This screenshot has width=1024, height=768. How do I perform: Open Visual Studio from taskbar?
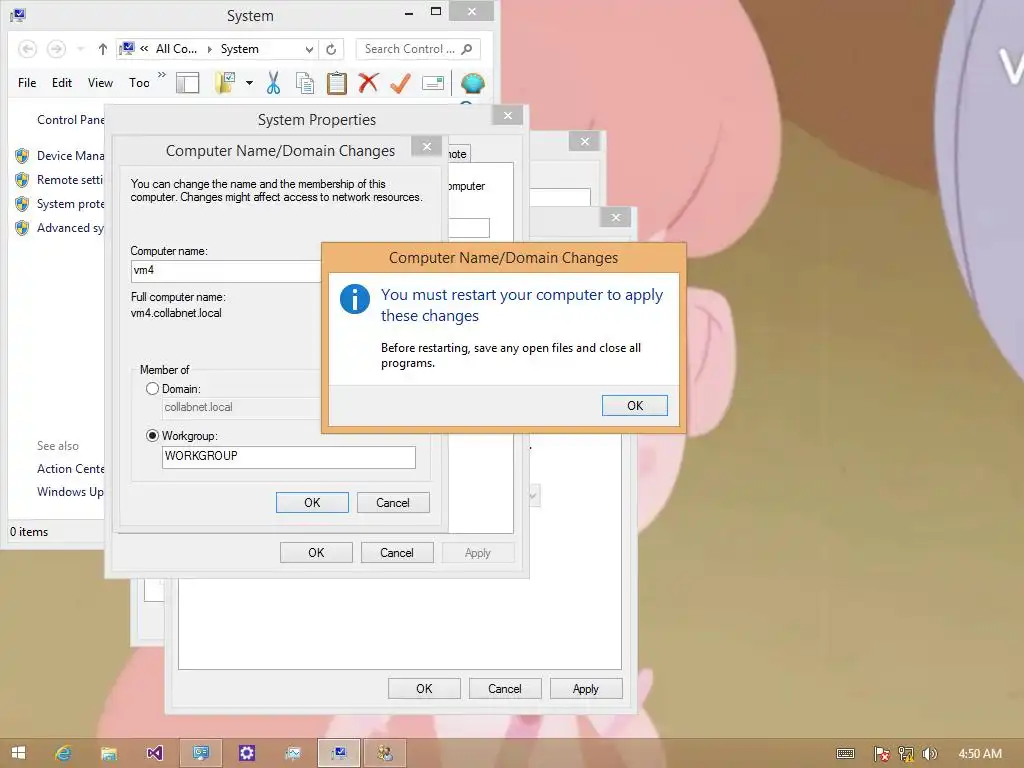pos(154,753)
